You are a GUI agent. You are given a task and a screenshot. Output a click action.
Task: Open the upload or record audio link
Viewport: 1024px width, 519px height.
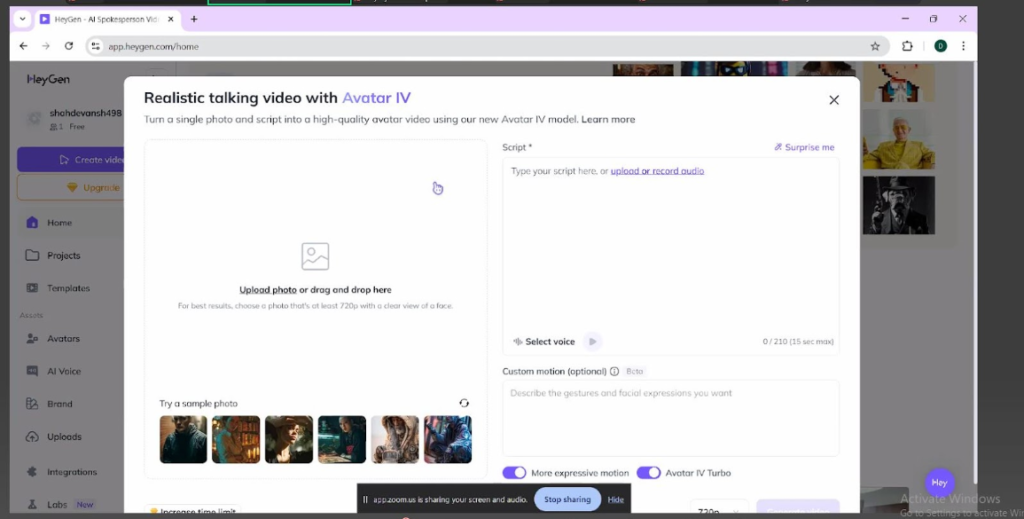pyautogui.click(x=657, y=171)
